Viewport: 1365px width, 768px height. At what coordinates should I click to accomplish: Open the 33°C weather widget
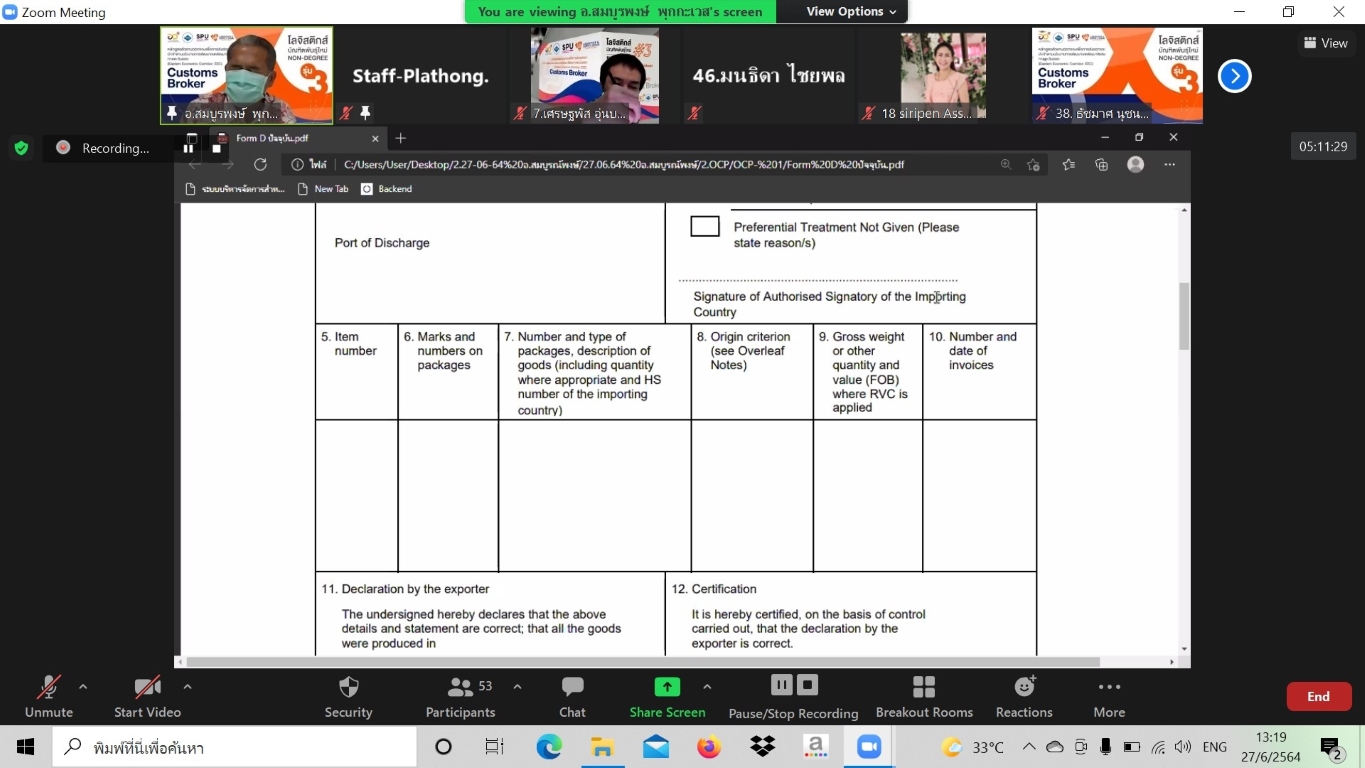[x=973, y=747]
